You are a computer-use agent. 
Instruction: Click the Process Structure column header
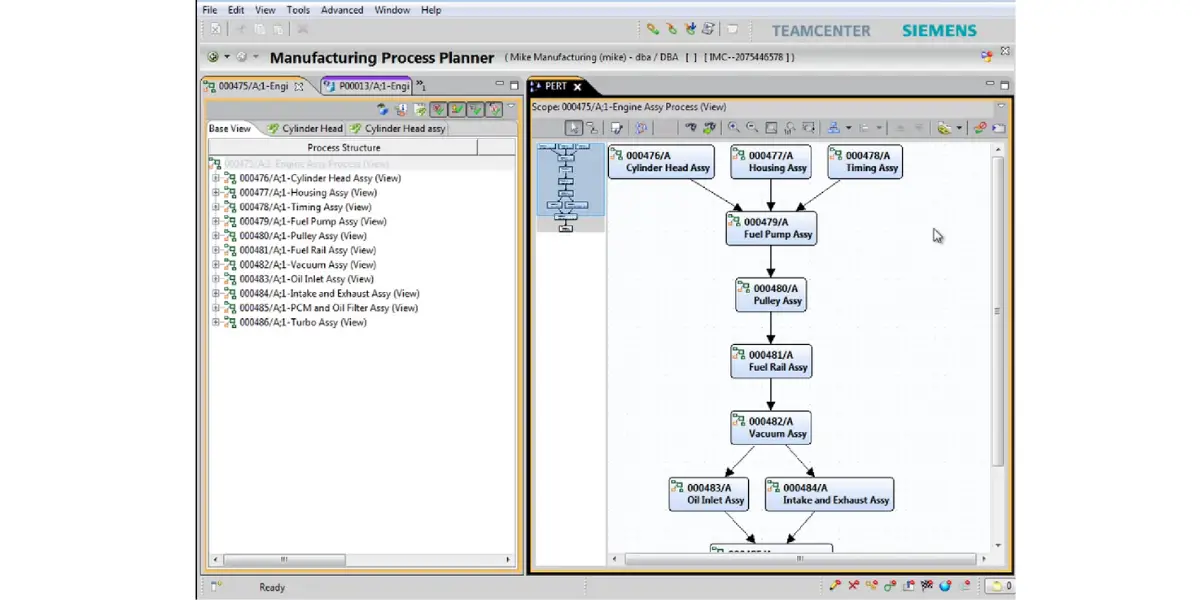(x=343, y=147)
